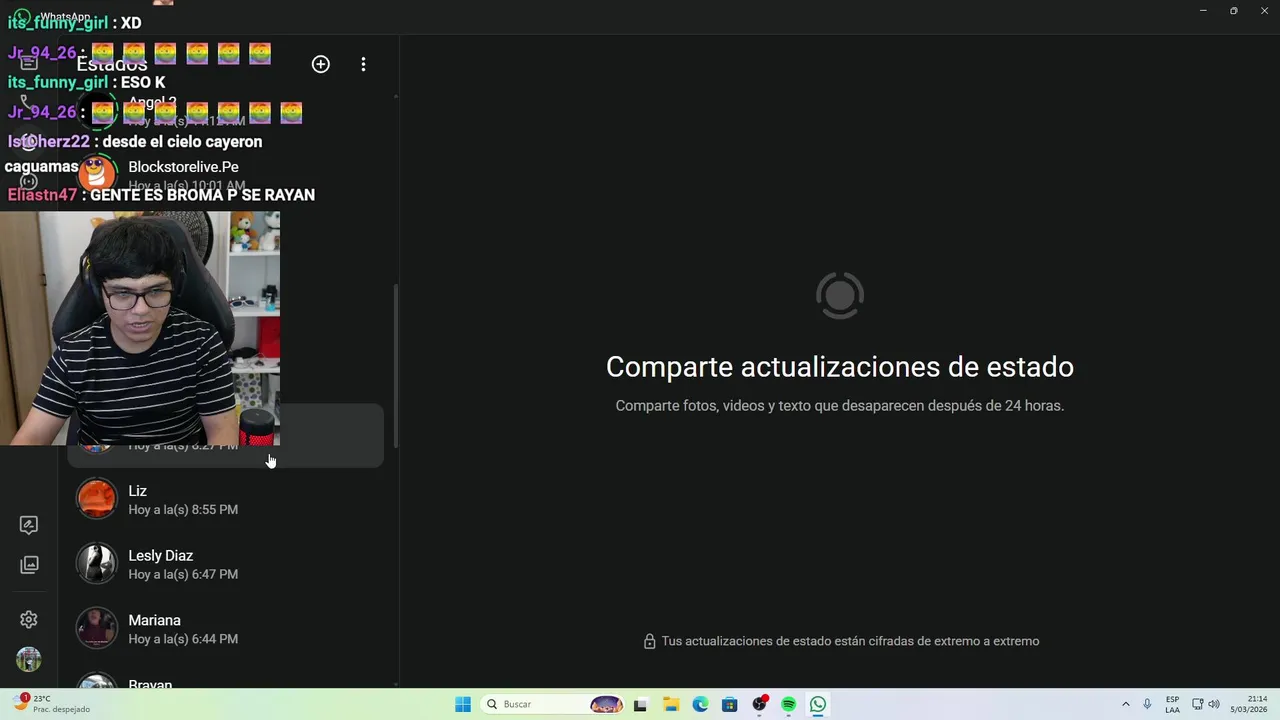Open starred messages icon in sidebar
Screen dimensions: 1280x720
point(29,525)
